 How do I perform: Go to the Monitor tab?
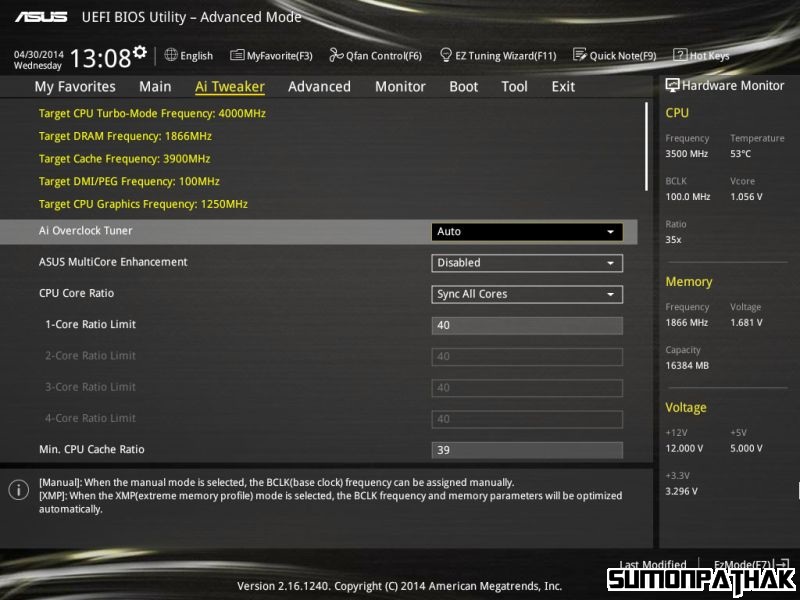tap(400, 87)
